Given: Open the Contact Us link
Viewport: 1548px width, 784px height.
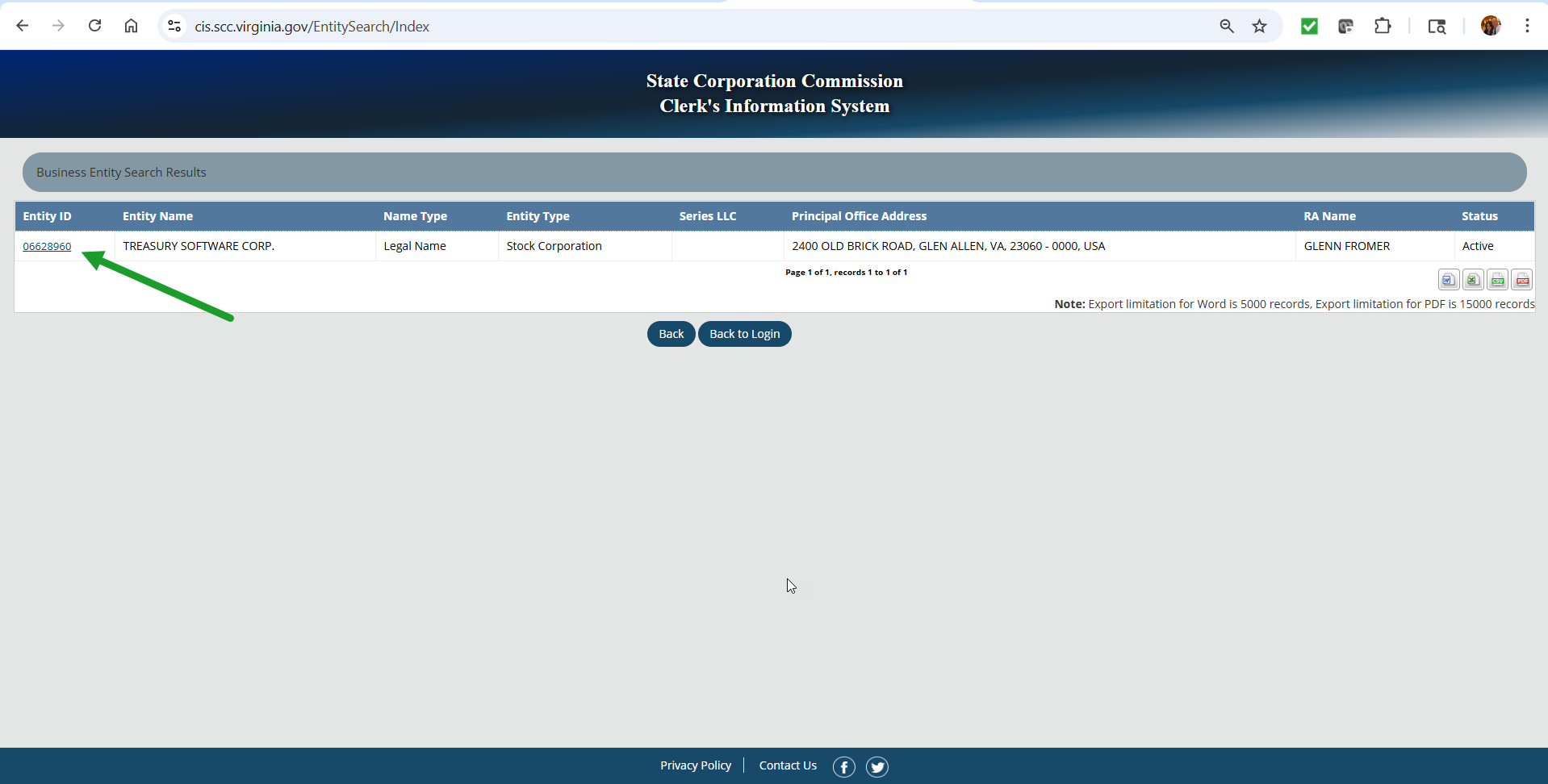Looking at the screenshot, I should [x=788, y=765].
